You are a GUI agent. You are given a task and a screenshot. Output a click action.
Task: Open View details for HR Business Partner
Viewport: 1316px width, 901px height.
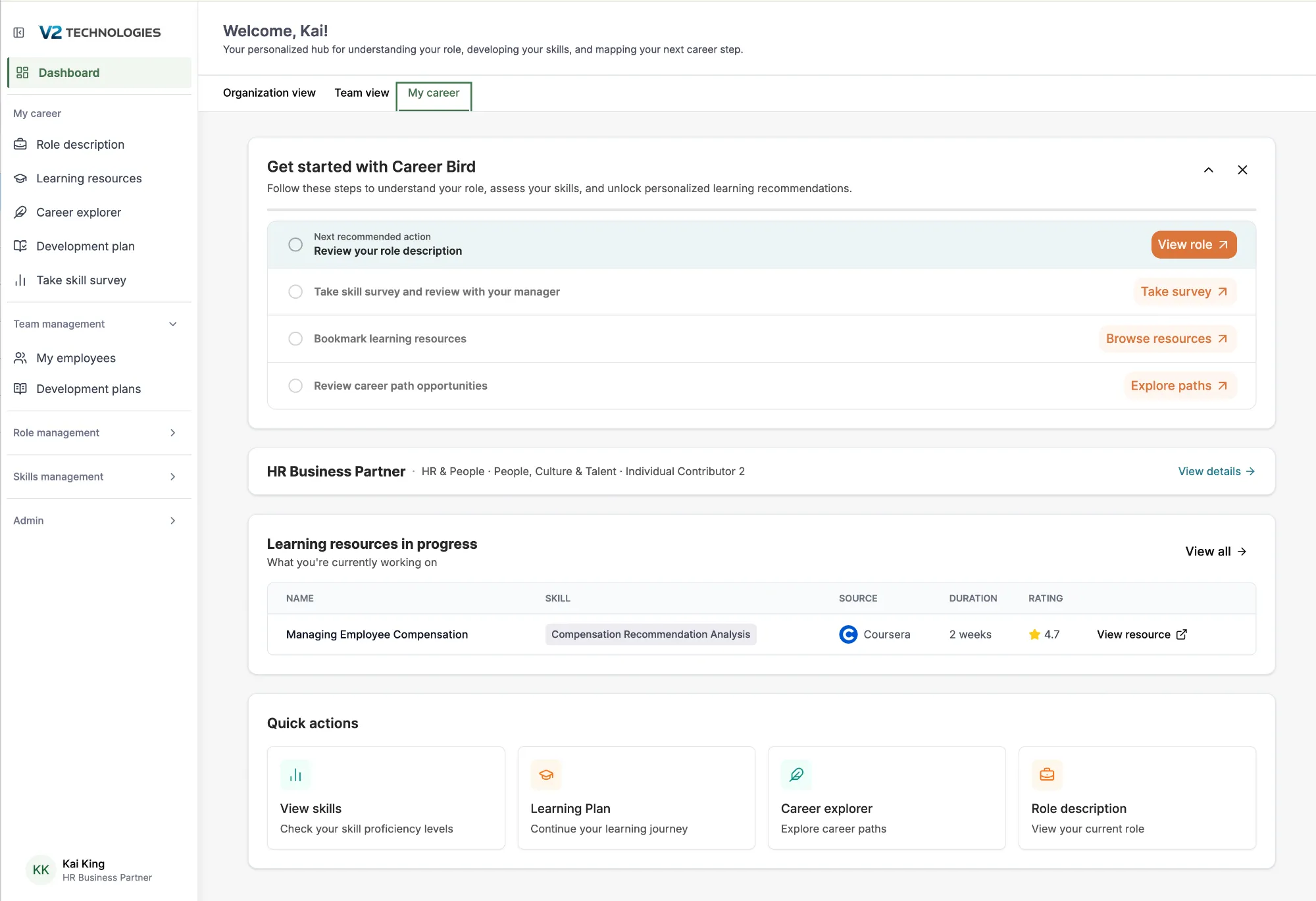(x=1217, y=471)
